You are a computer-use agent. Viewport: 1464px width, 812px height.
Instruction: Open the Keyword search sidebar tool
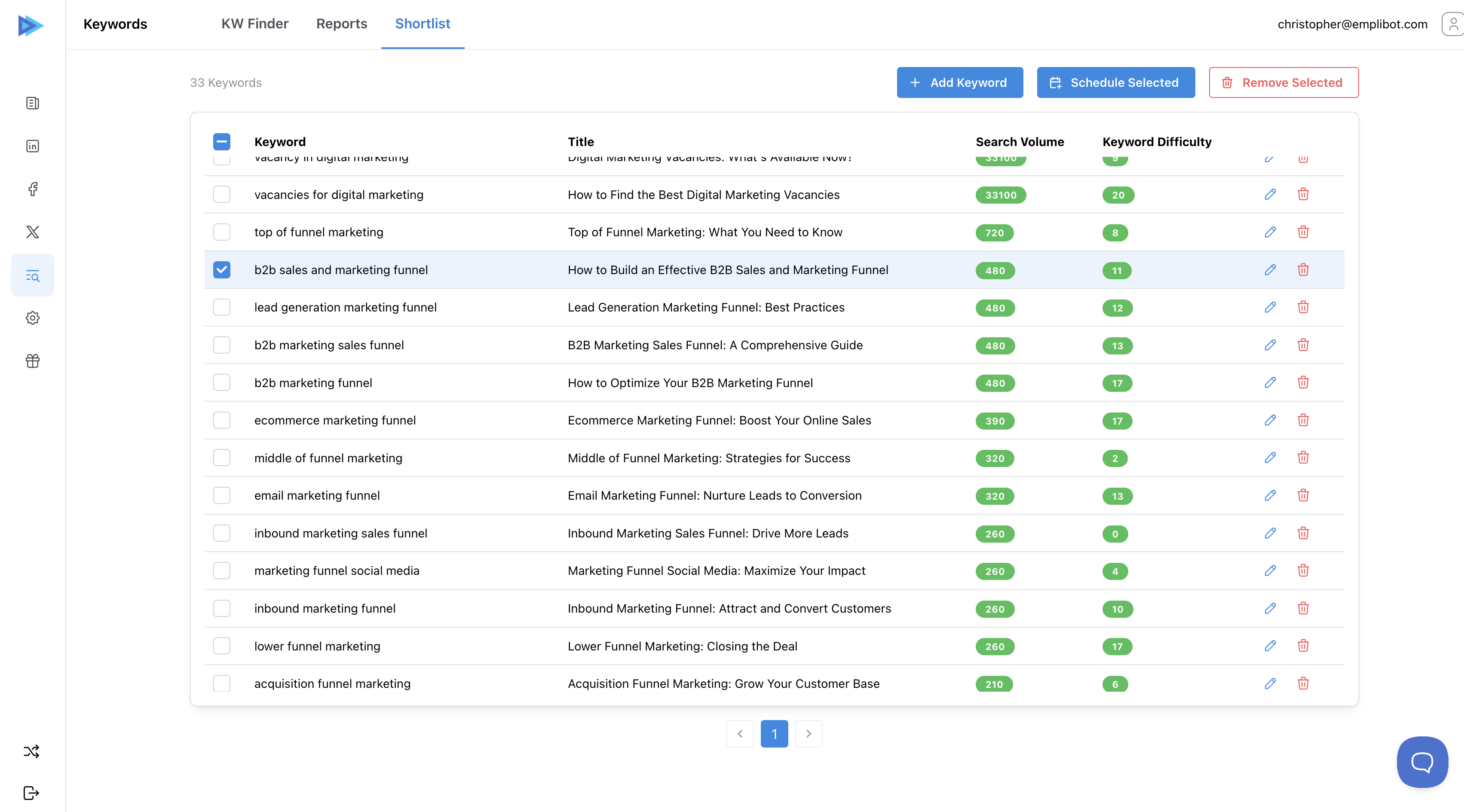pos(32,275)
